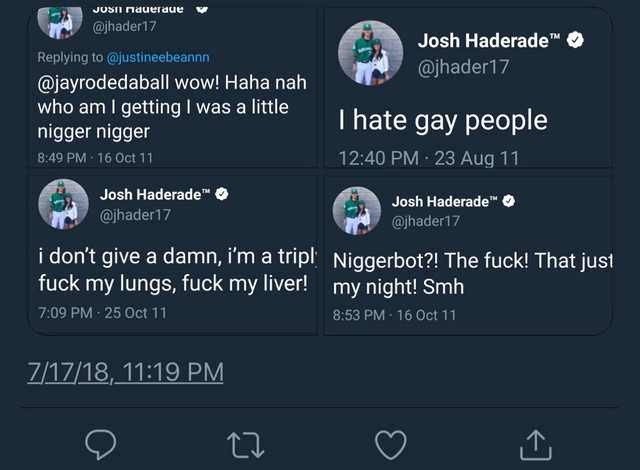Select the 8:49 PM · 16 Oct 11 timestamp
640x470 pixels.
tap(95, 158)
